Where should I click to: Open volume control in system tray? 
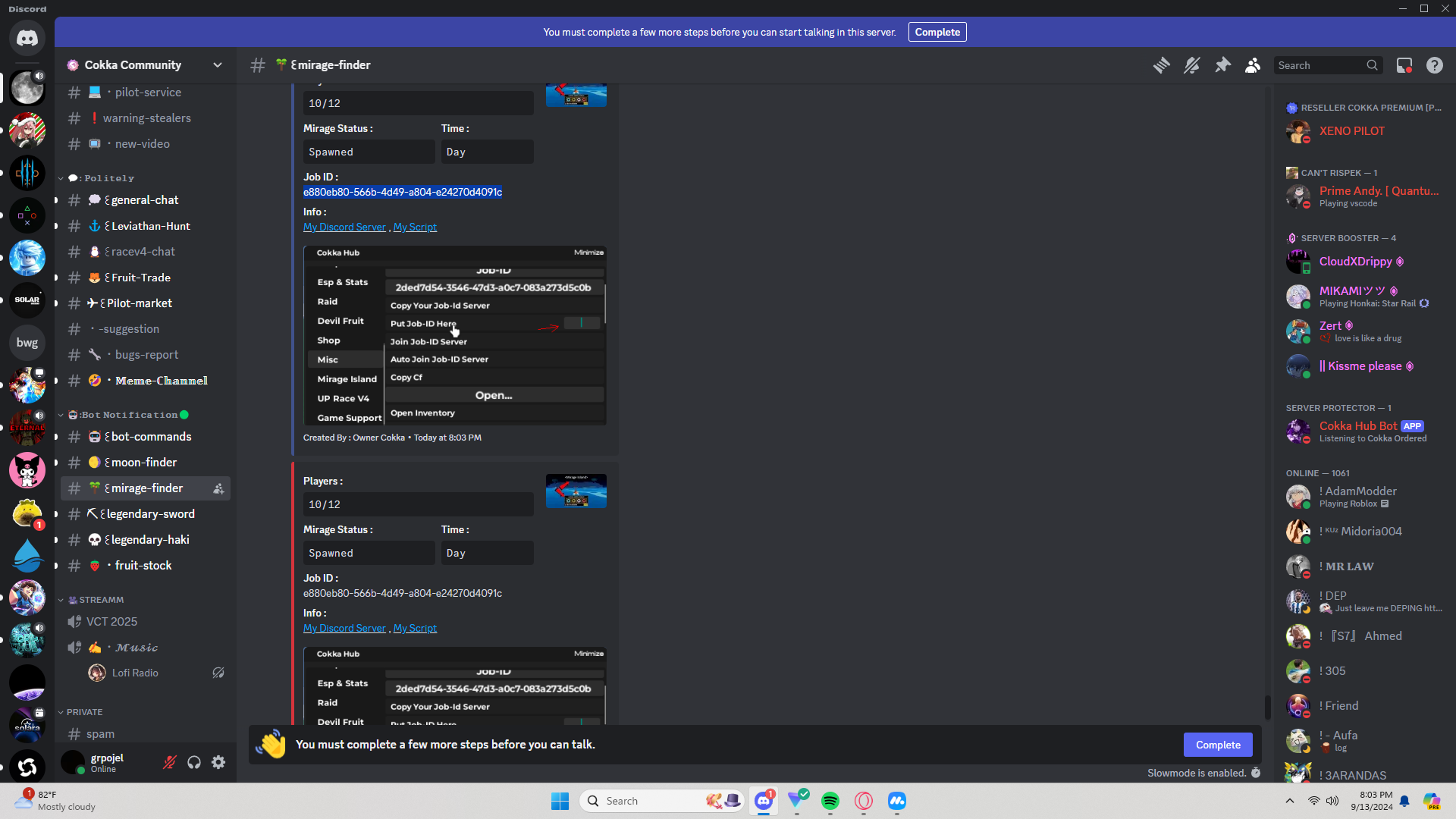[x=1332, y=801]
